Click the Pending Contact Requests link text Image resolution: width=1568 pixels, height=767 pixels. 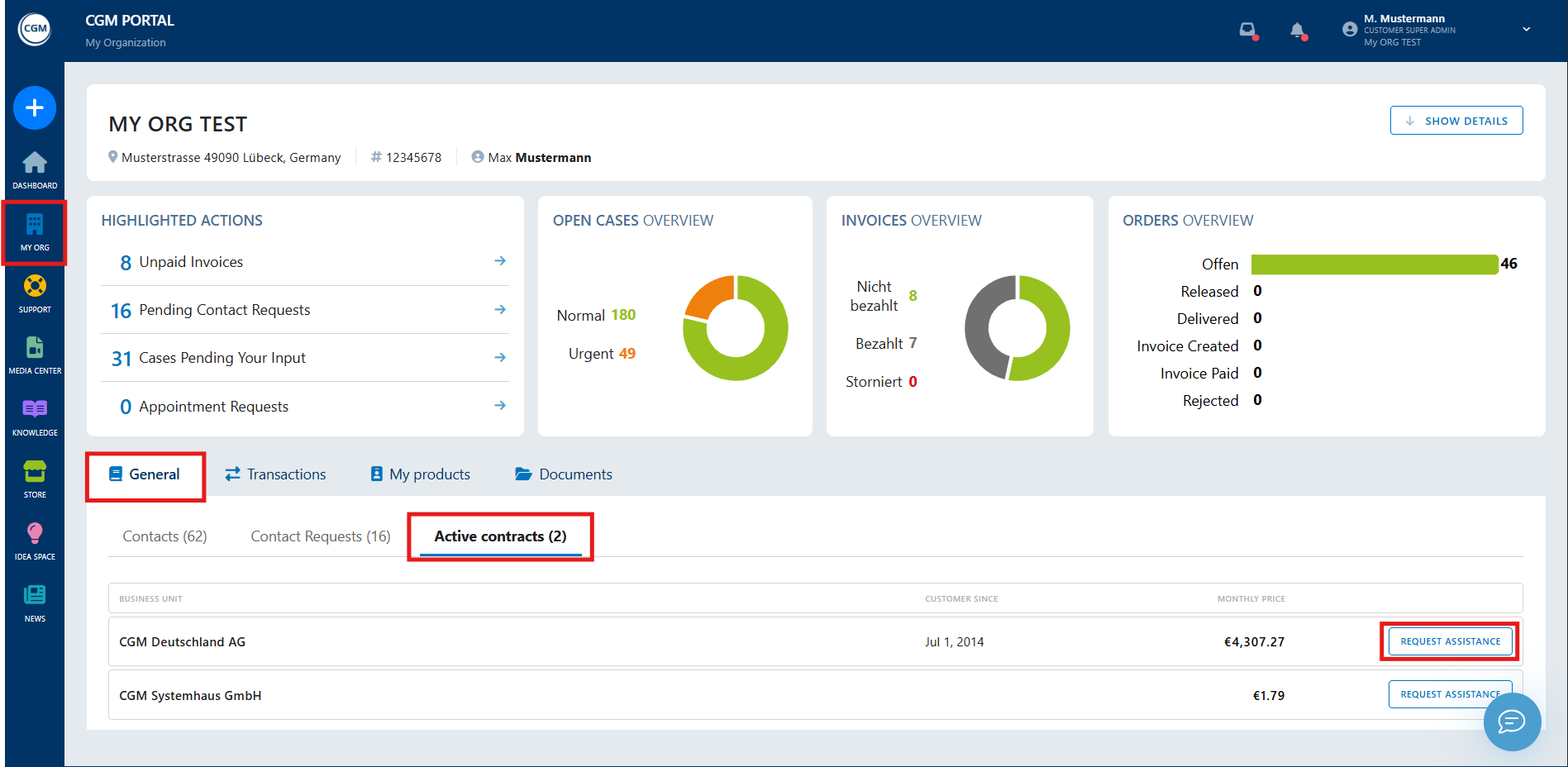tap(225, 310)
